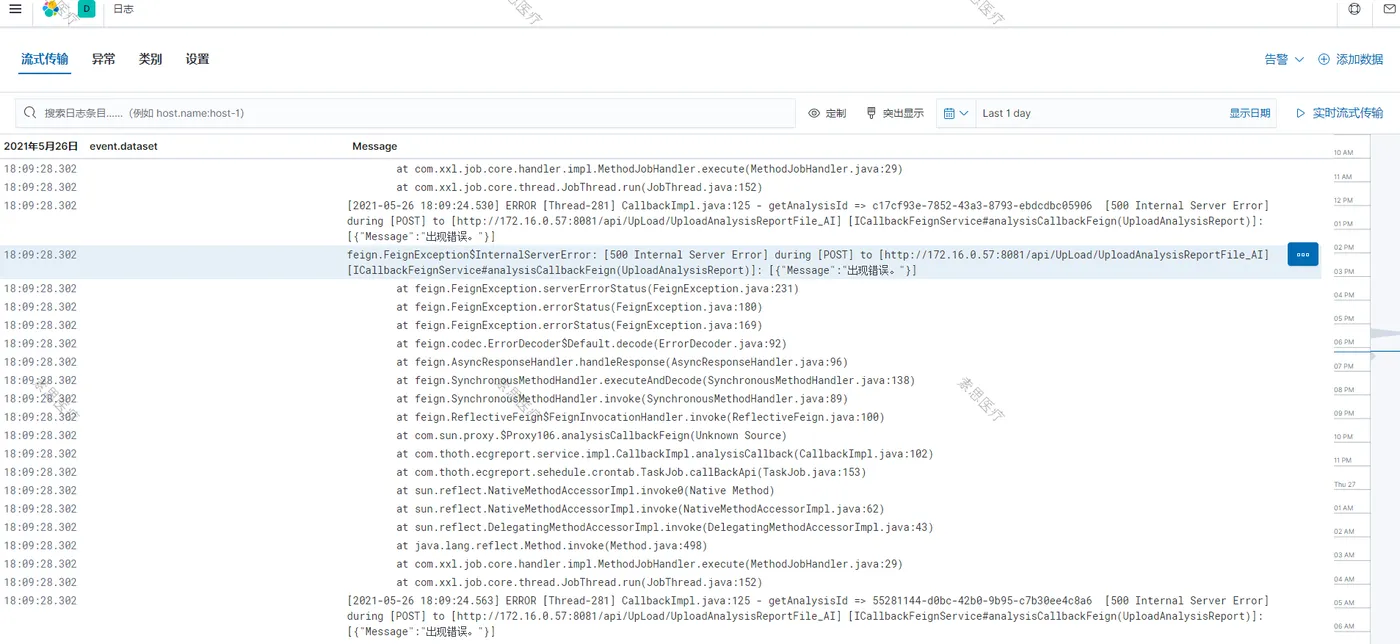Jump to 12 PM on timeline
Screen dimensions: 1400x644
click(x=1343, y=200)
